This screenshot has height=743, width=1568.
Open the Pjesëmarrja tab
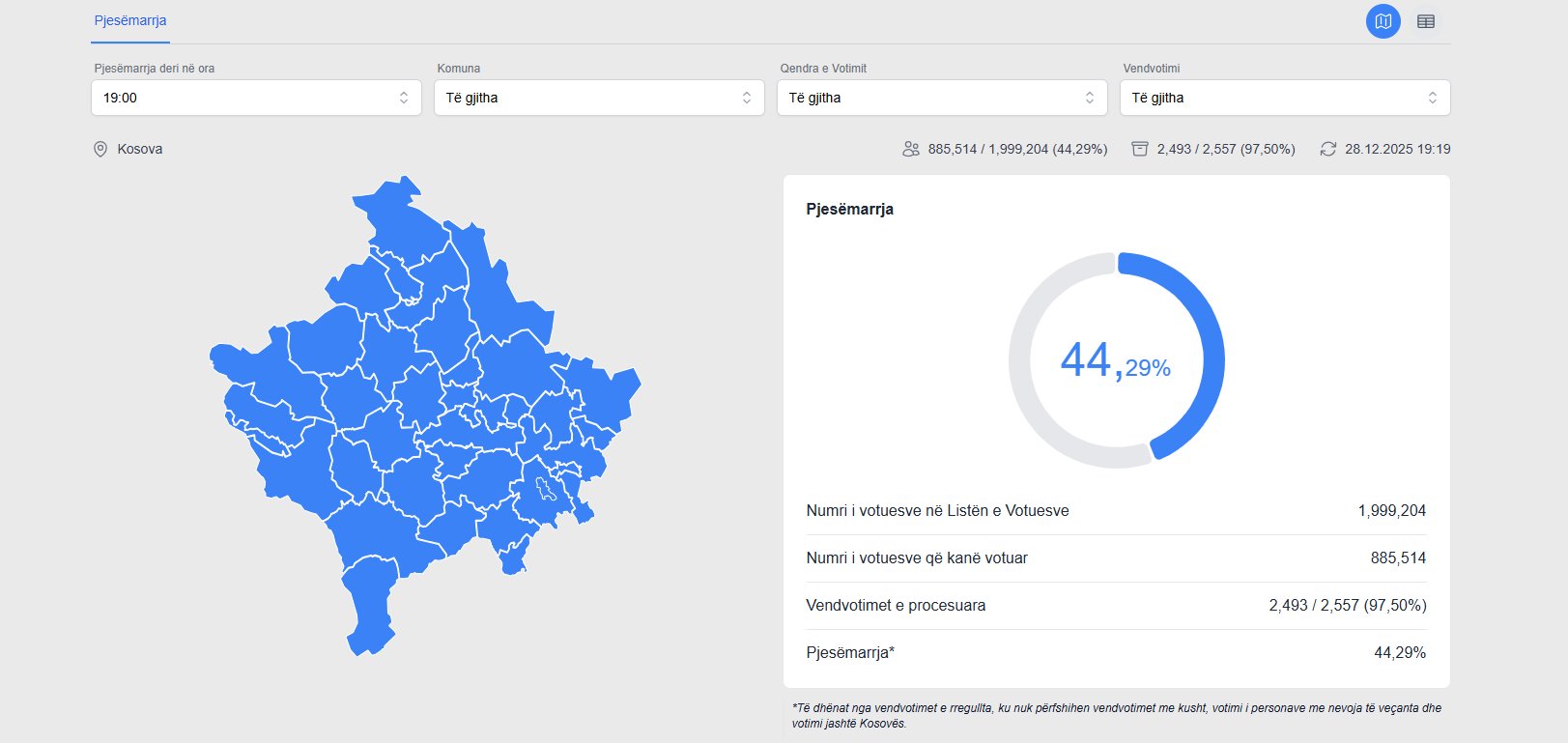[x=130, y=20]
